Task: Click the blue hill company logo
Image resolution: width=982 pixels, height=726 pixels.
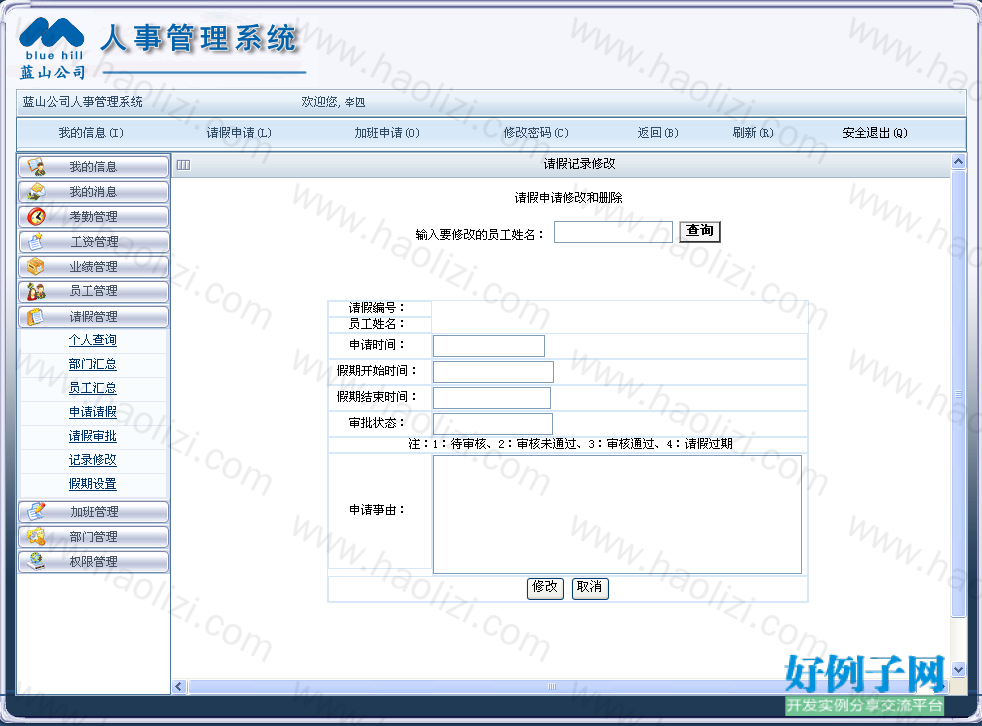Action: [x=52, y=49]
